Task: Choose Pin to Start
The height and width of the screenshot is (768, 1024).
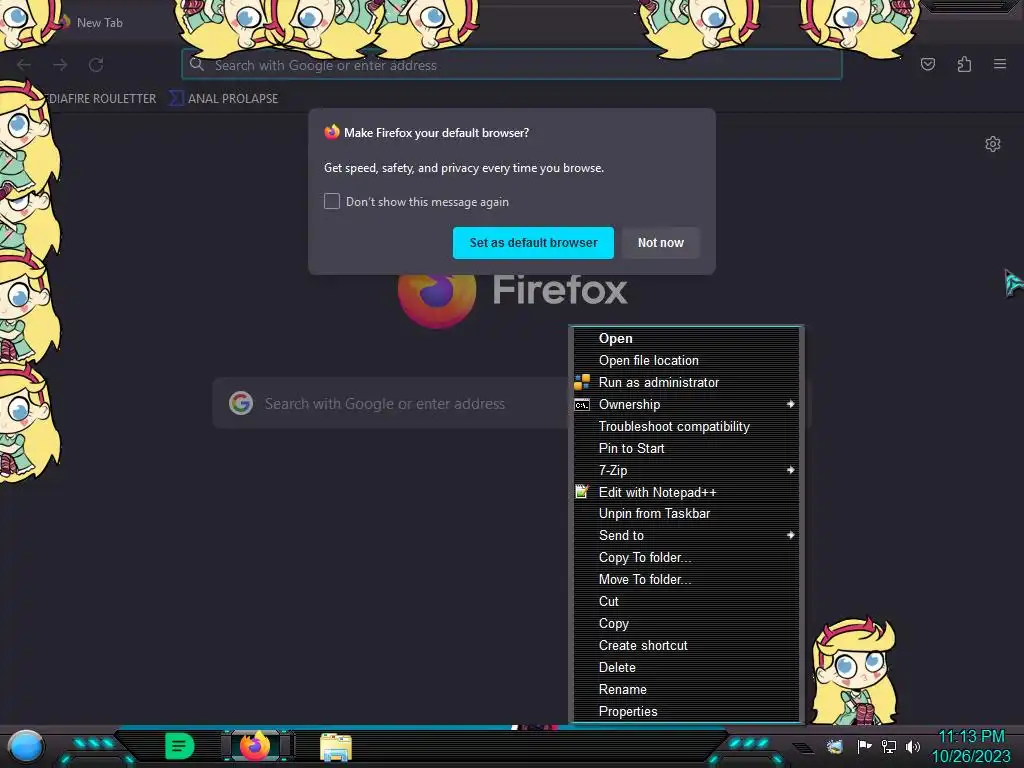Action: click(686, 448)
